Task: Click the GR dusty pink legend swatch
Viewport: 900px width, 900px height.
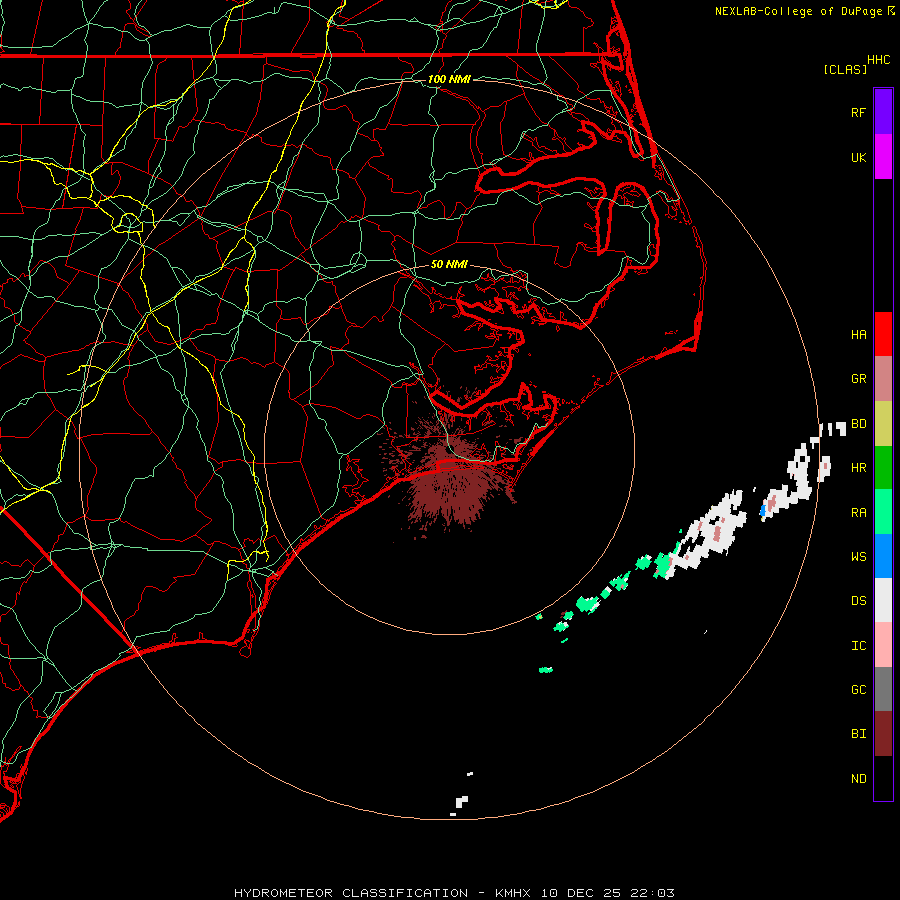Action: pyautogui.click(x=883, y=379)
